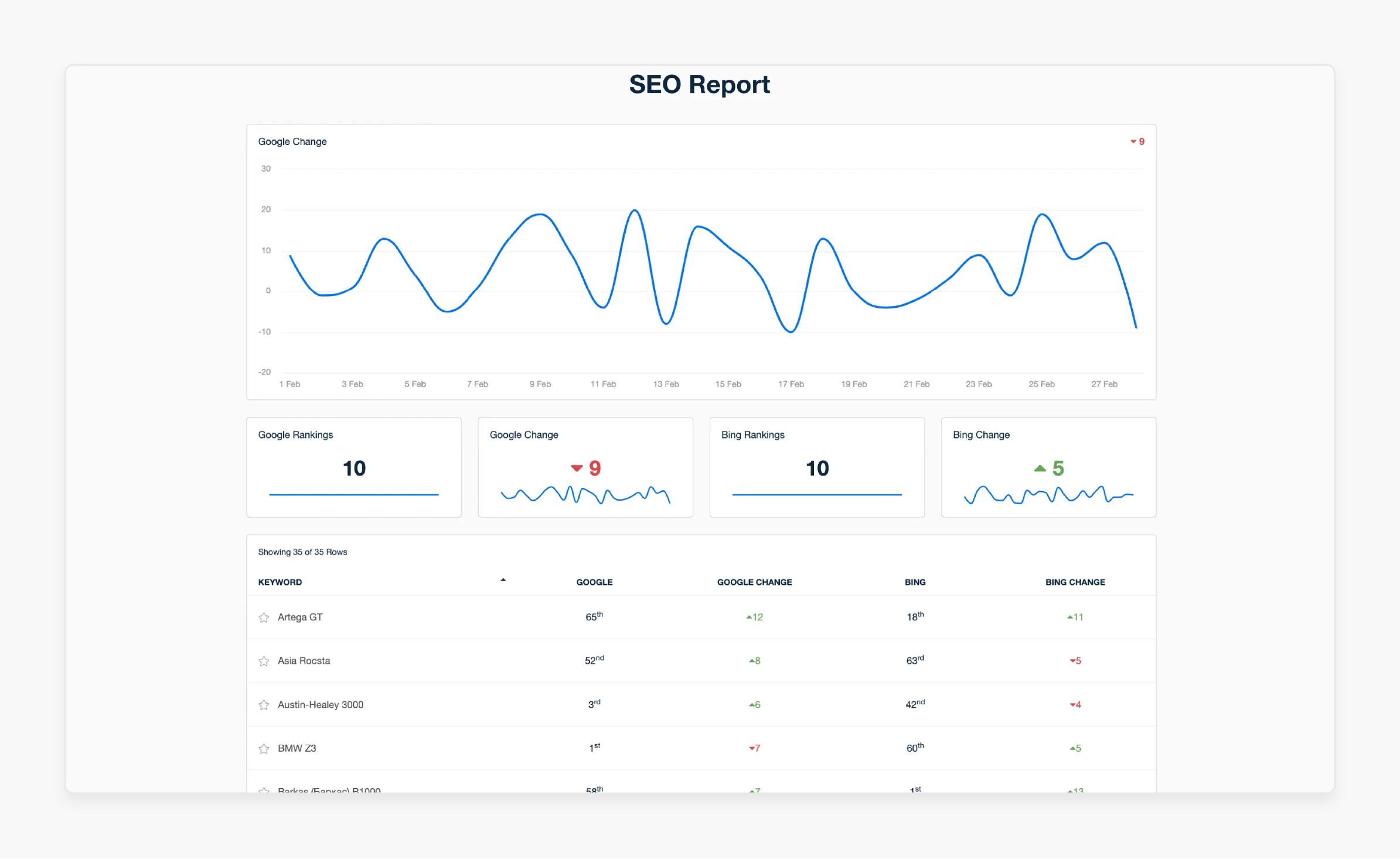Click the 'Bing Rankings' card title
The height and width of the screenshot is (859, 1400).
pos(752,434)
